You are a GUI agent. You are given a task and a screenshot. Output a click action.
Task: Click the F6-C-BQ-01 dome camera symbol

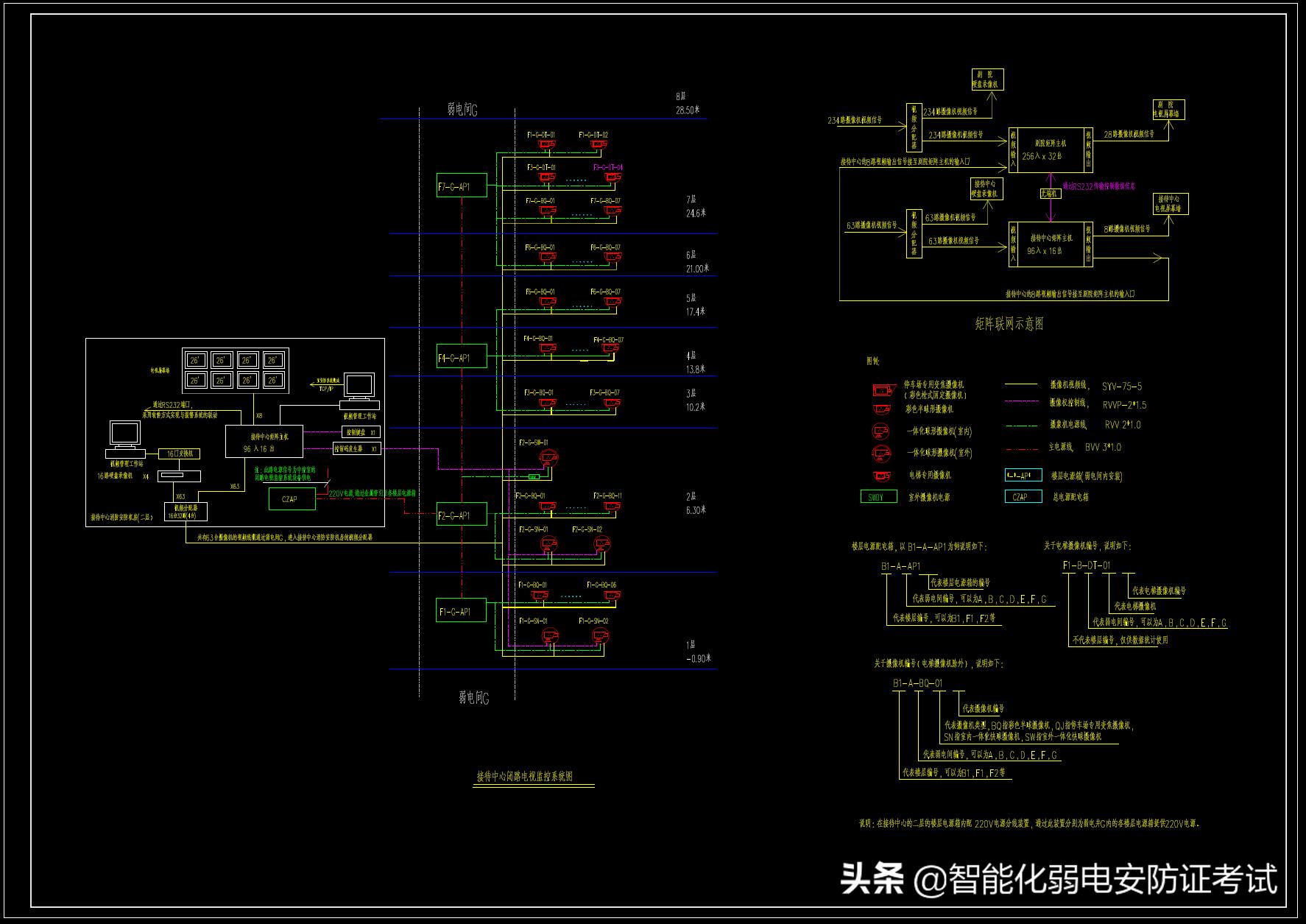pyautogui.click(x=547, y=258)
